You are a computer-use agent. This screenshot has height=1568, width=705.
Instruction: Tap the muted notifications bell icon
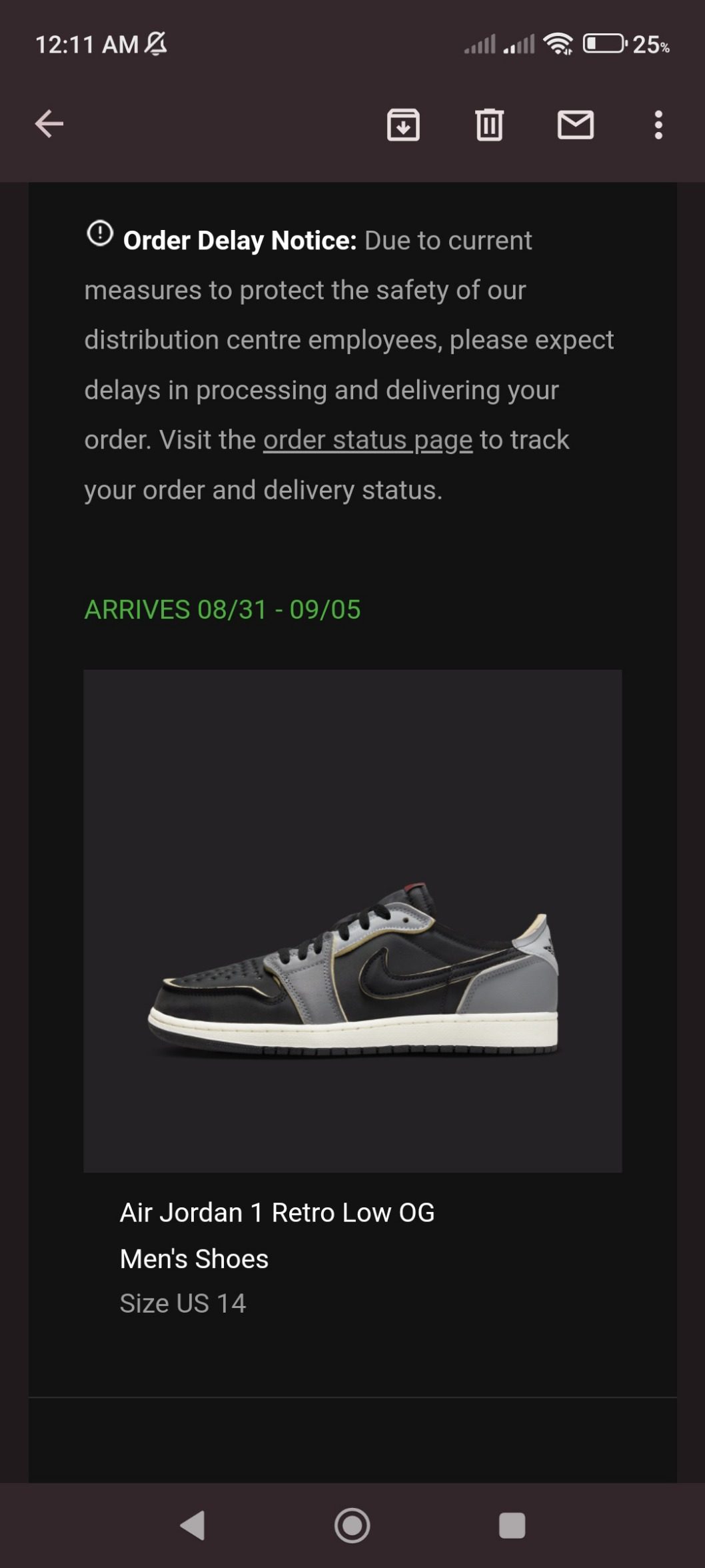point(155,44)
